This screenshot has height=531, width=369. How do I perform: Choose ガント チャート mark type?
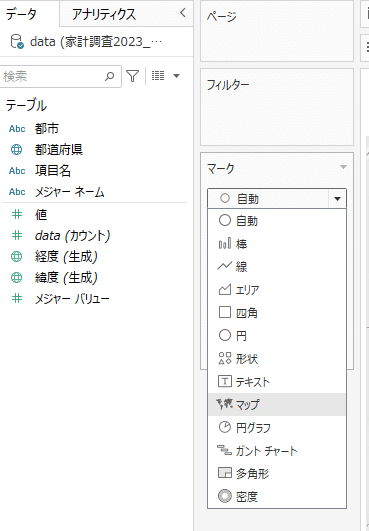pos(277,450)
